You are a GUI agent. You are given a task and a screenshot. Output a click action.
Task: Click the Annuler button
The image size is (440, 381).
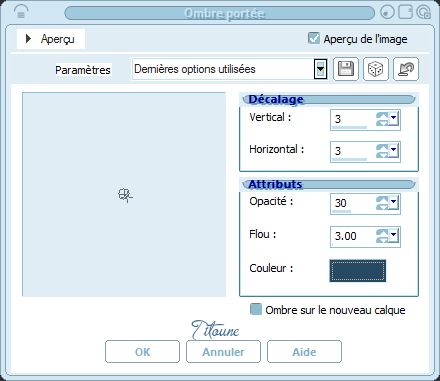tap(223, 352)
